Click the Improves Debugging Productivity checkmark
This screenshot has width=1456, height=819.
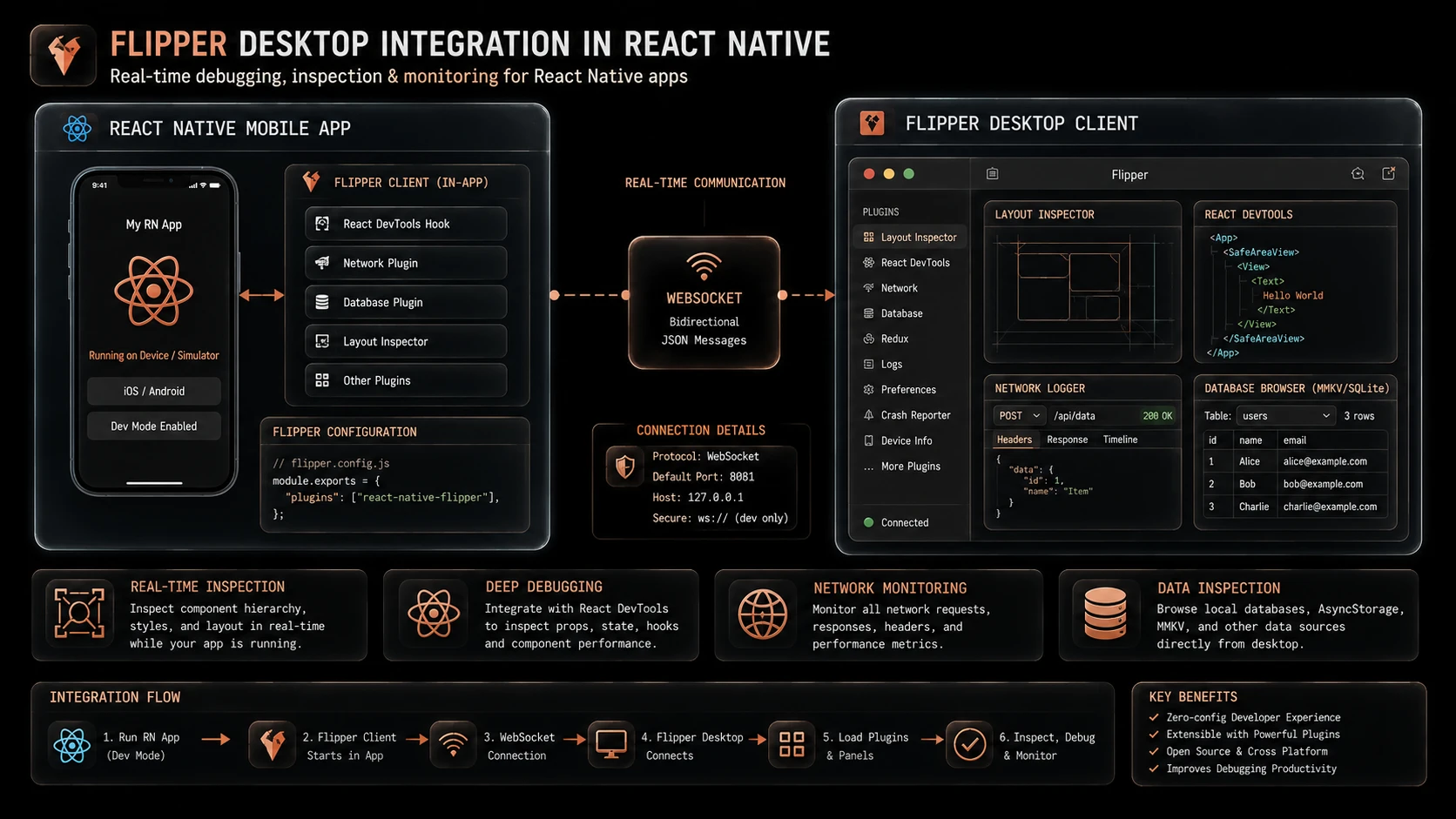coord(1154,769)
